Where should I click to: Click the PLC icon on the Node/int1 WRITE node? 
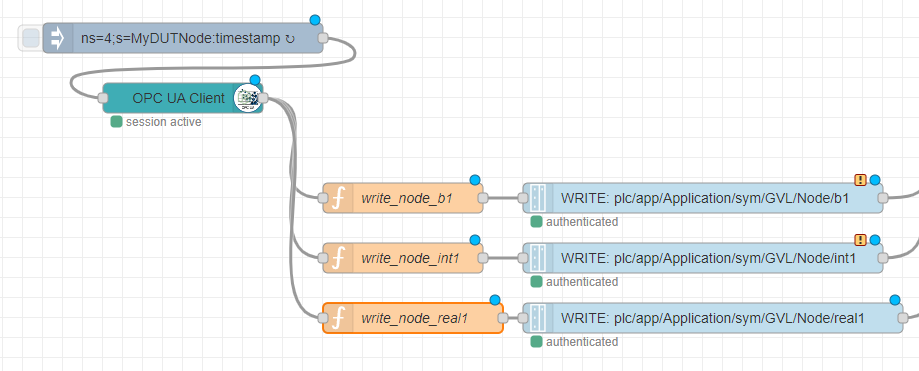pyautogui.click(x=538, y=258)
